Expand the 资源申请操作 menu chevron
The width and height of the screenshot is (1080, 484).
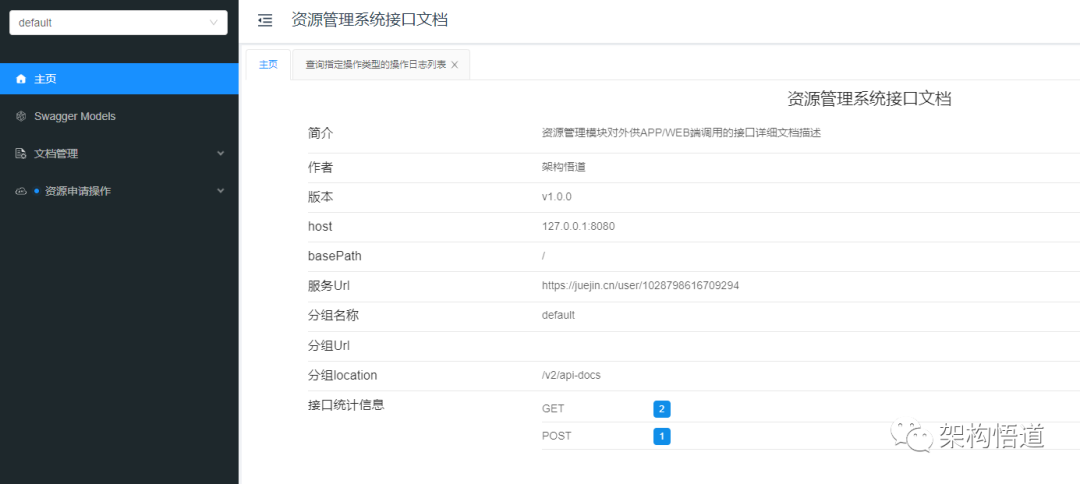220,191
